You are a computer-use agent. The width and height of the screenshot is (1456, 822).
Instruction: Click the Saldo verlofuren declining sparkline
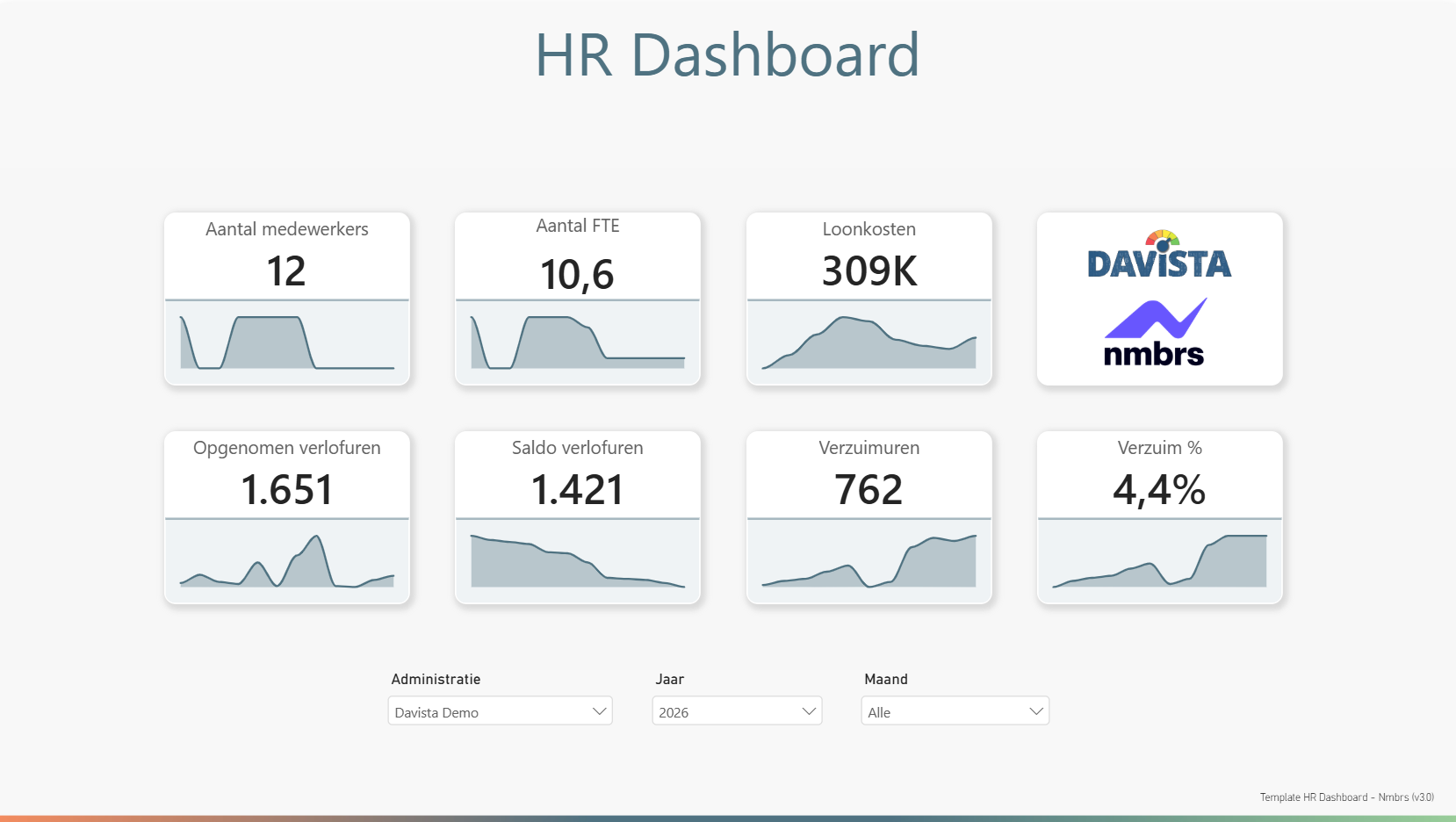tap(578, 561)
